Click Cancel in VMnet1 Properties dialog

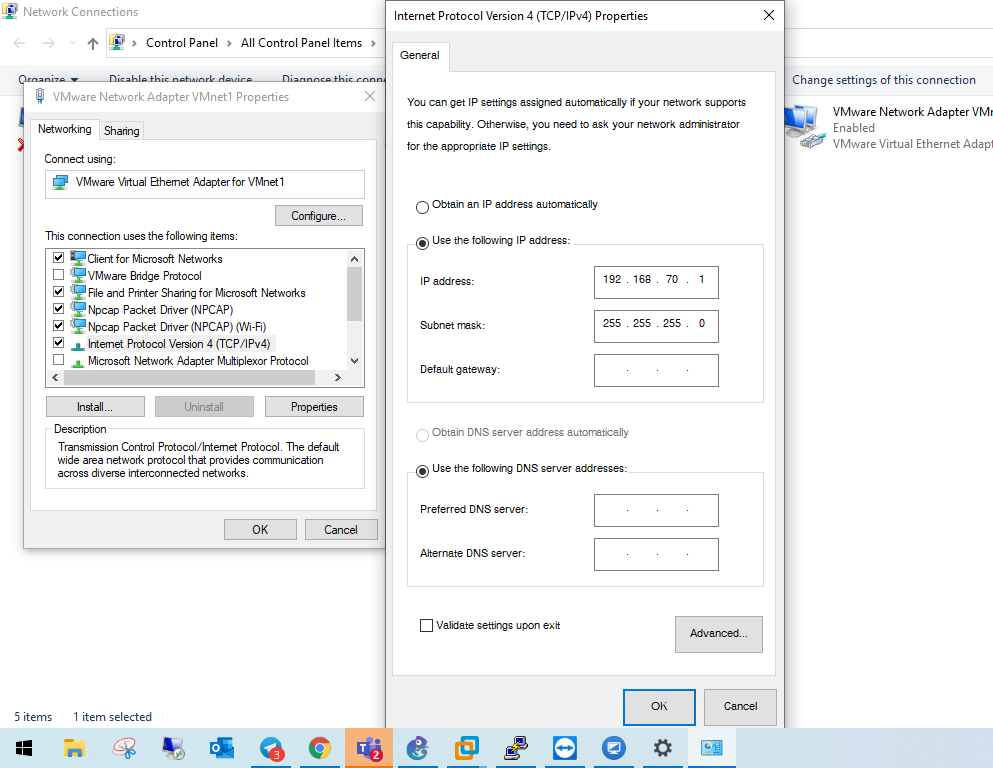(x=341, y=529)
